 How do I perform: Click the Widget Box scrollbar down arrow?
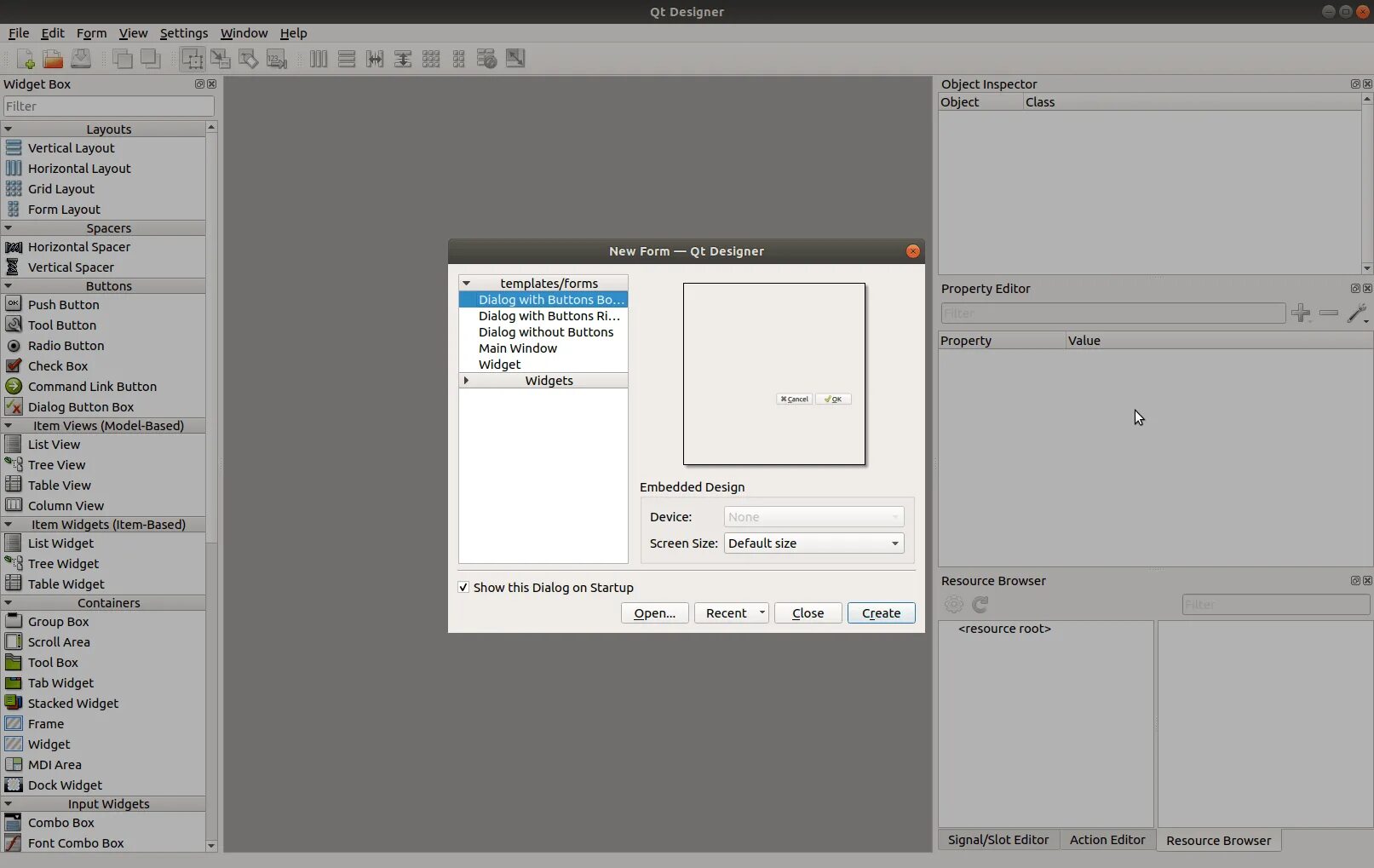tap(211, 846)
